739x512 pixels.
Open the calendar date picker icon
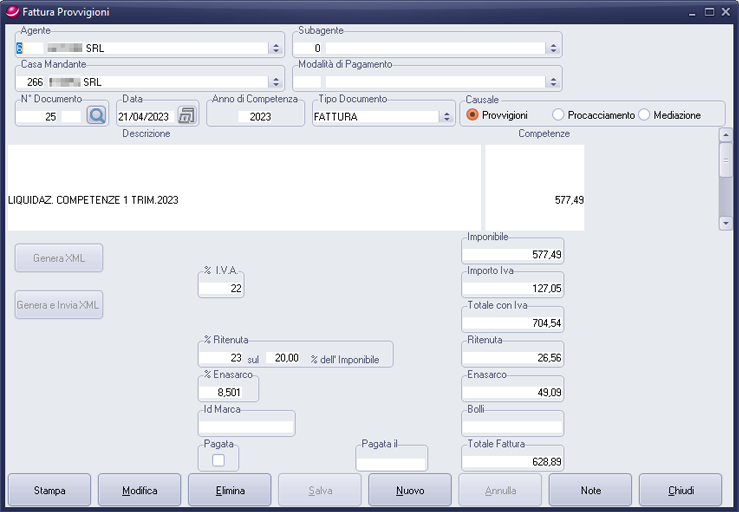186,115
